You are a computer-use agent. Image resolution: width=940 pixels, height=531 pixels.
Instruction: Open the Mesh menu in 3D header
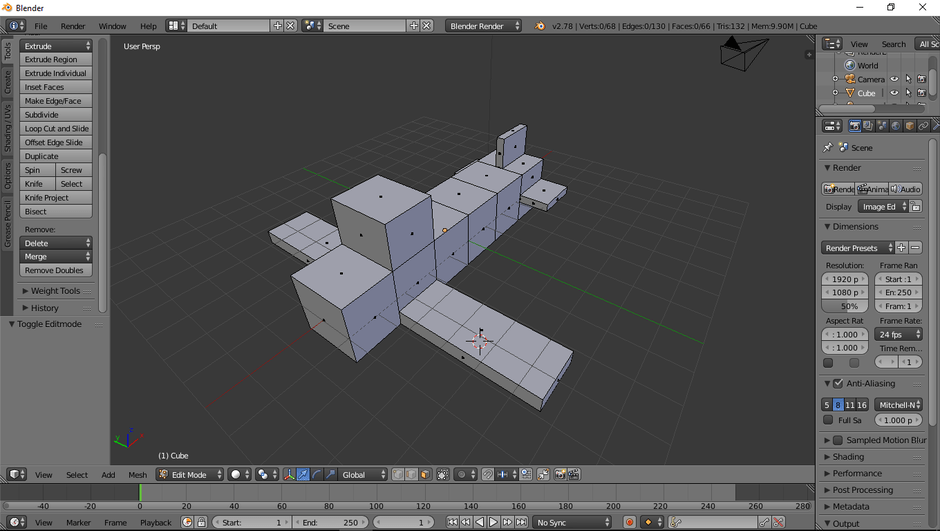tap(138, 475)
